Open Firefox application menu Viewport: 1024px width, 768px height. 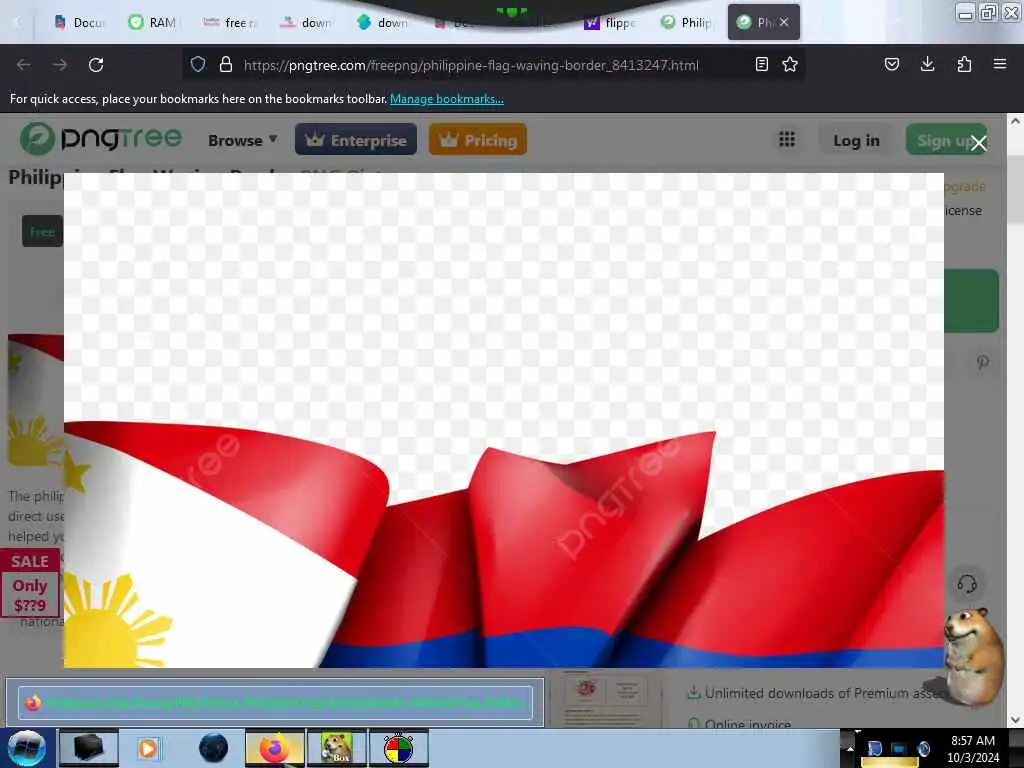(1000, 64)
